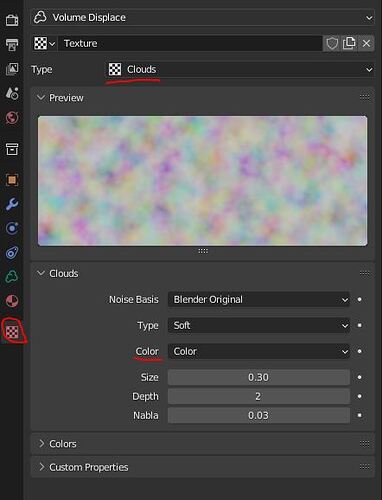Animate Noise Basis property dot
Viewport: 382px width, 500px height.
[360, 299]
